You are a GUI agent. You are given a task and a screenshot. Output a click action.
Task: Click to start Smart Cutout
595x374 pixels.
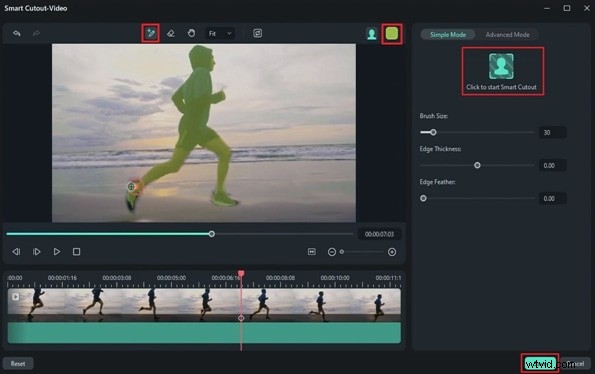point(501,72)
